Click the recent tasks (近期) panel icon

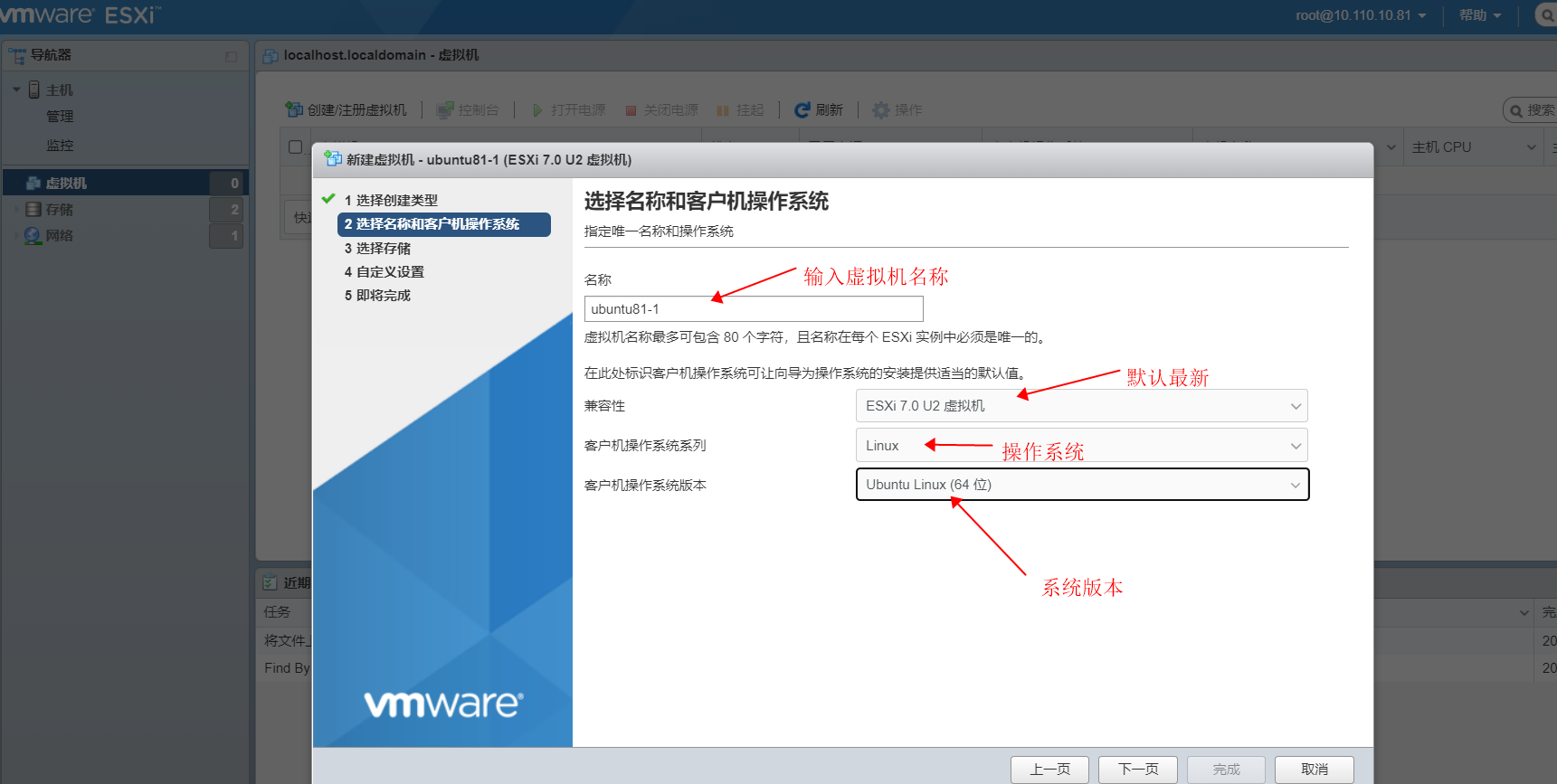[270, 582]
